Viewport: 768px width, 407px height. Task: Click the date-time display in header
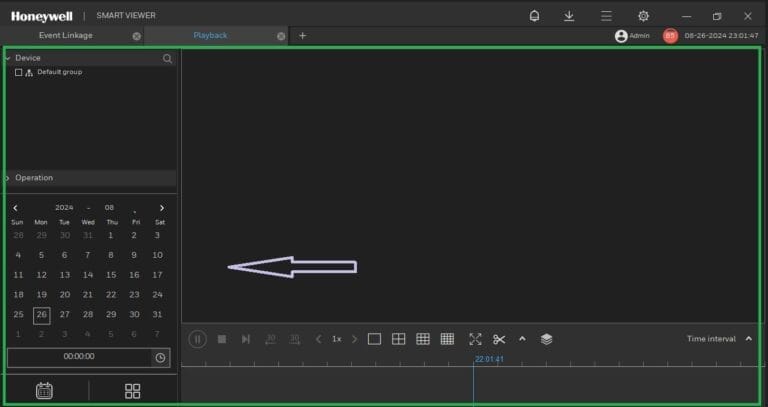tap(721, 36)
